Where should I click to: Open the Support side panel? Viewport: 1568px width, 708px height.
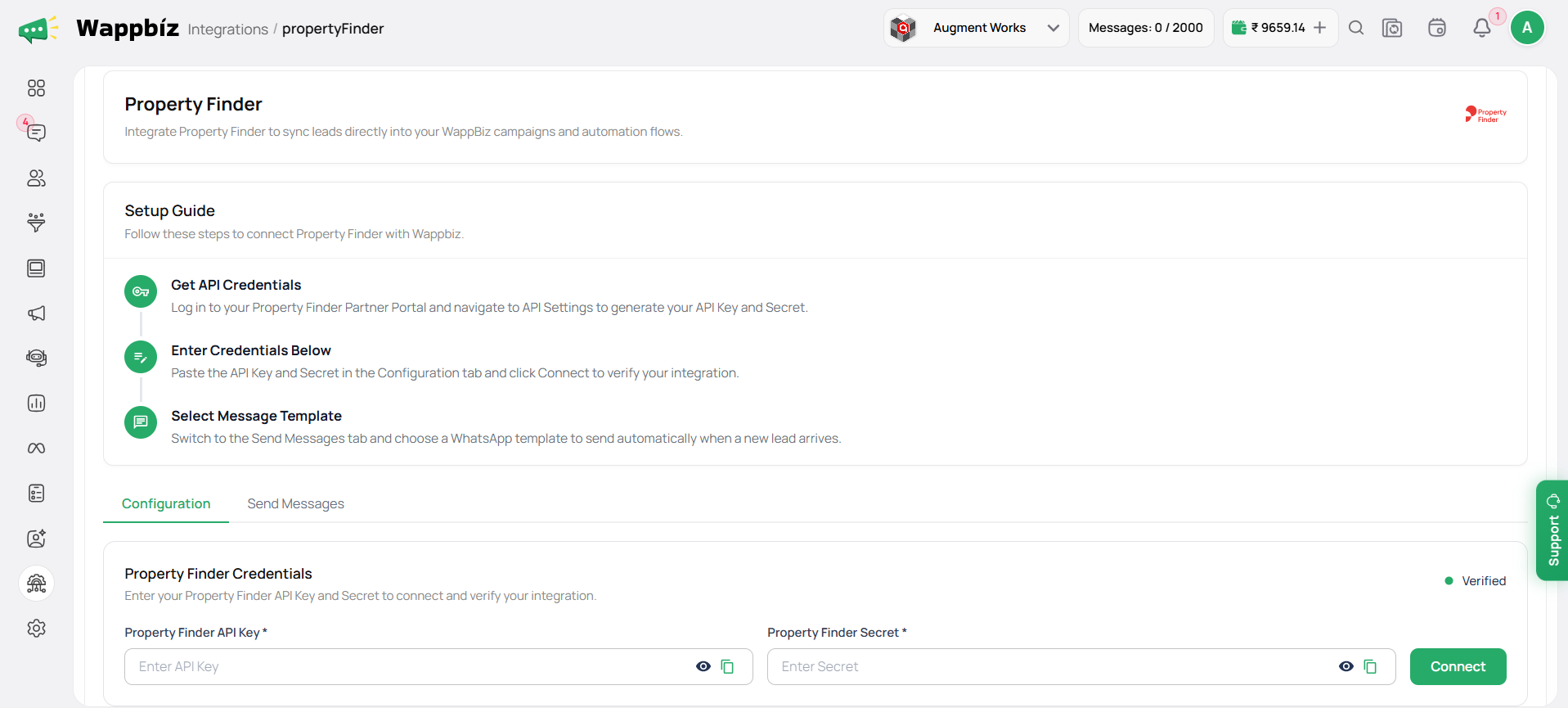1552,530
